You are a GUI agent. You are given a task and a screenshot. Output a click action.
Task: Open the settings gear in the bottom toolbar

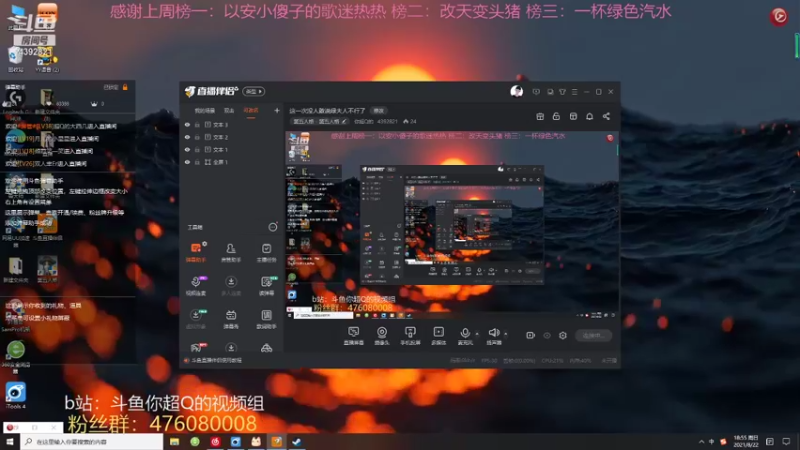pos(563,335)
